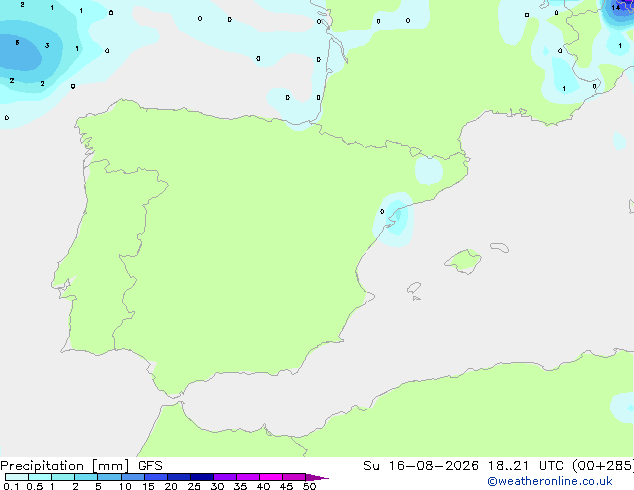Click the 25 to 30 mm dark blue swatch
This screenshot has height=490, width=634.
click(x=202, y=477)
